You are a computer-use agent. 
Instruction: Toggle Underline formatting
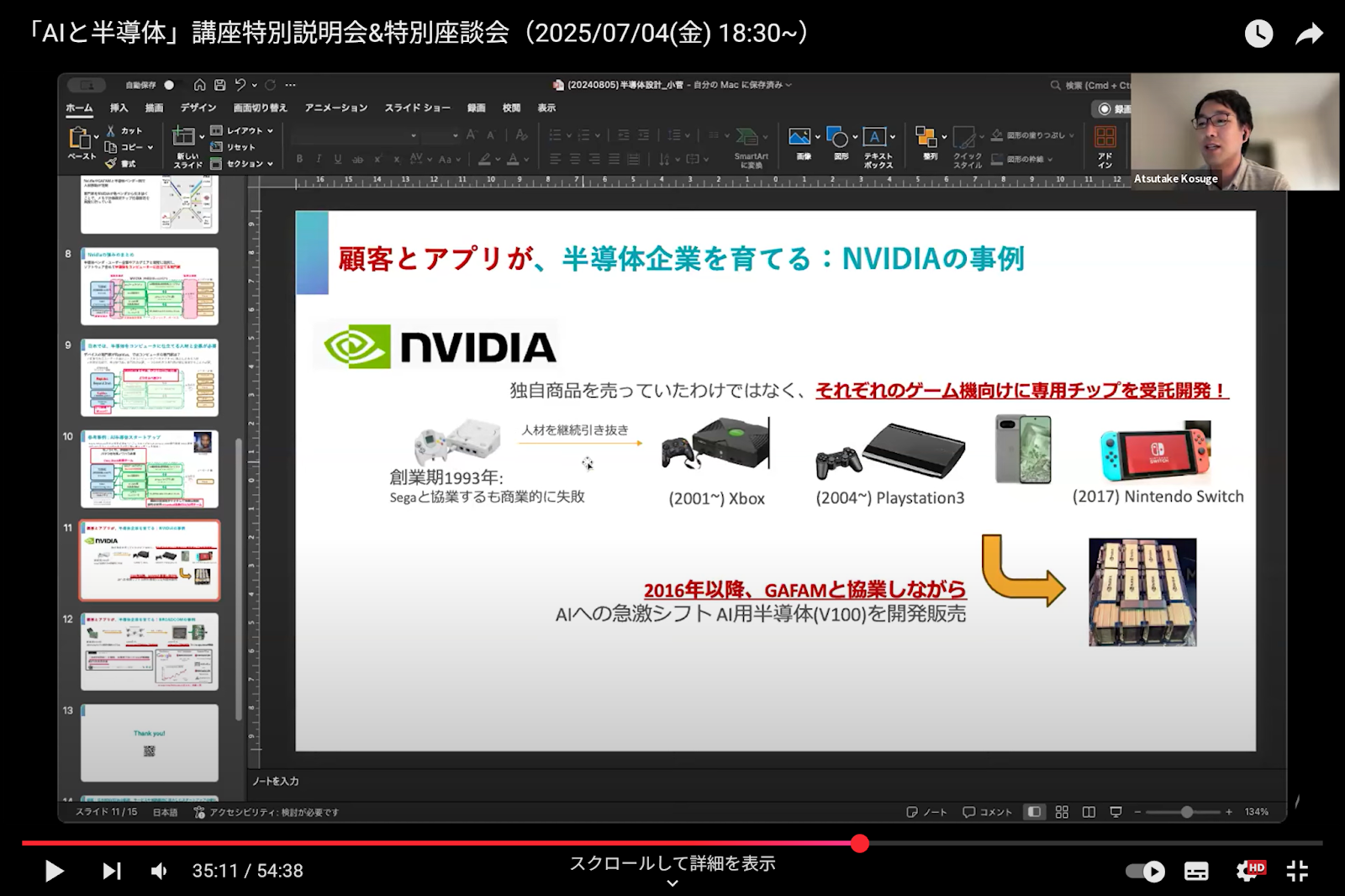click(x=338, y=159)
